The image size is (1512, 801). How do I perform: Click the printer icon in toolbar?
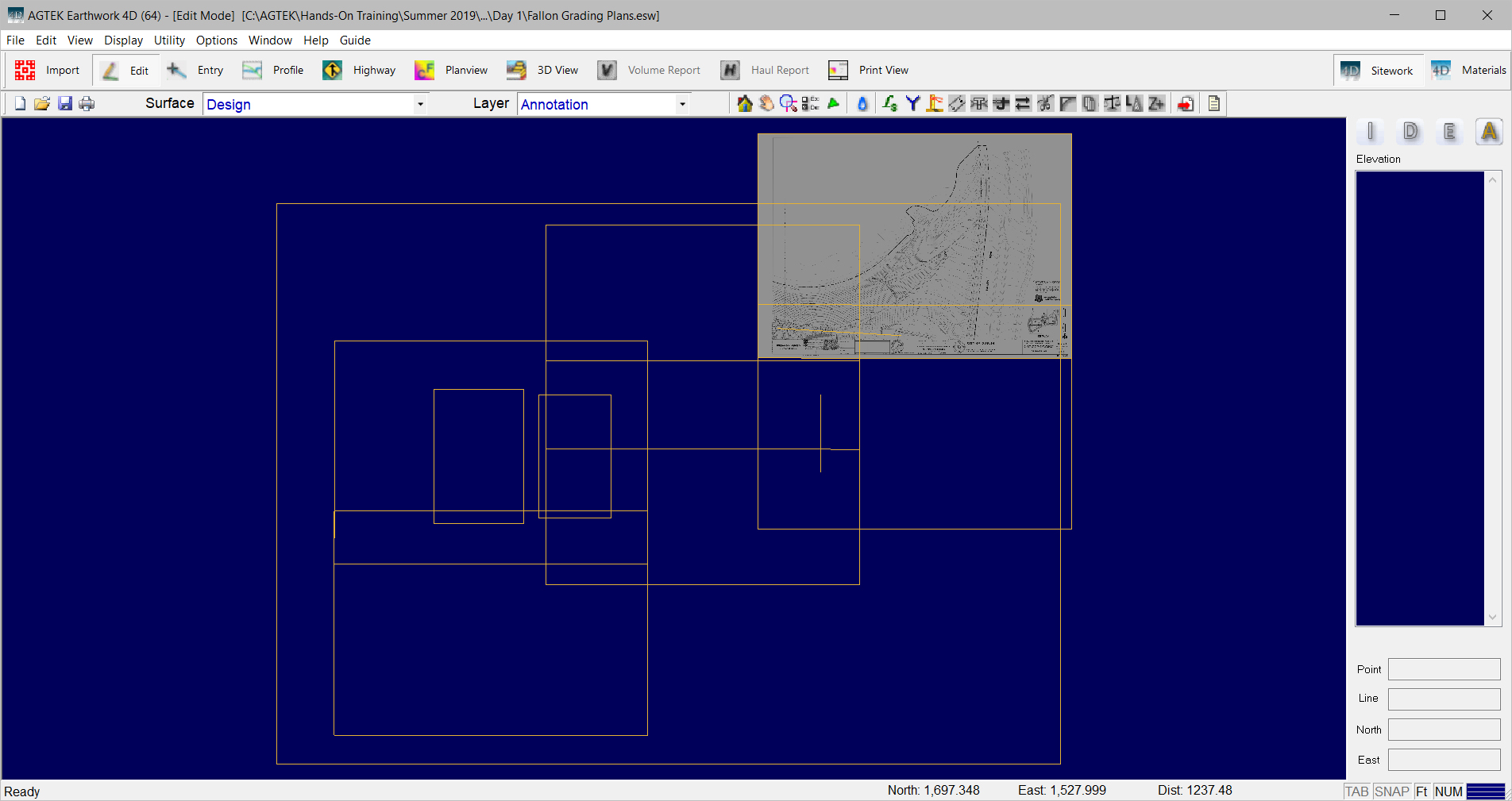[87, 104]
